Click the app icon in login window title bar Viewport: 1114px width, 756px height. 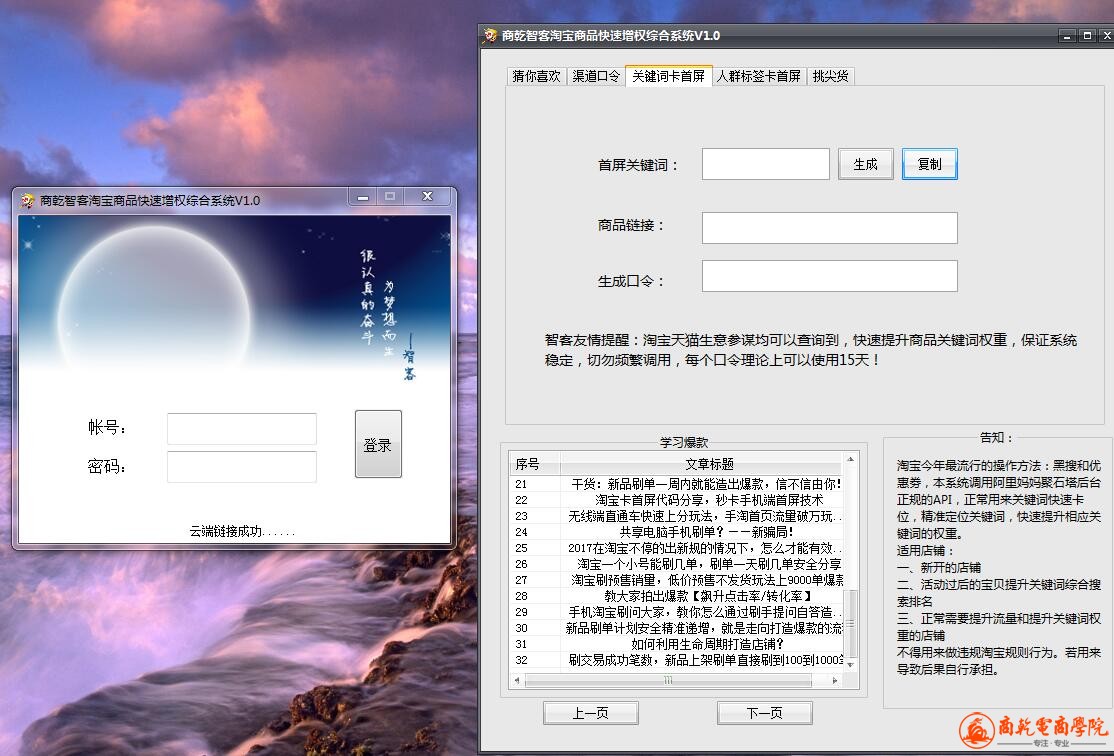tap(28, 200)
